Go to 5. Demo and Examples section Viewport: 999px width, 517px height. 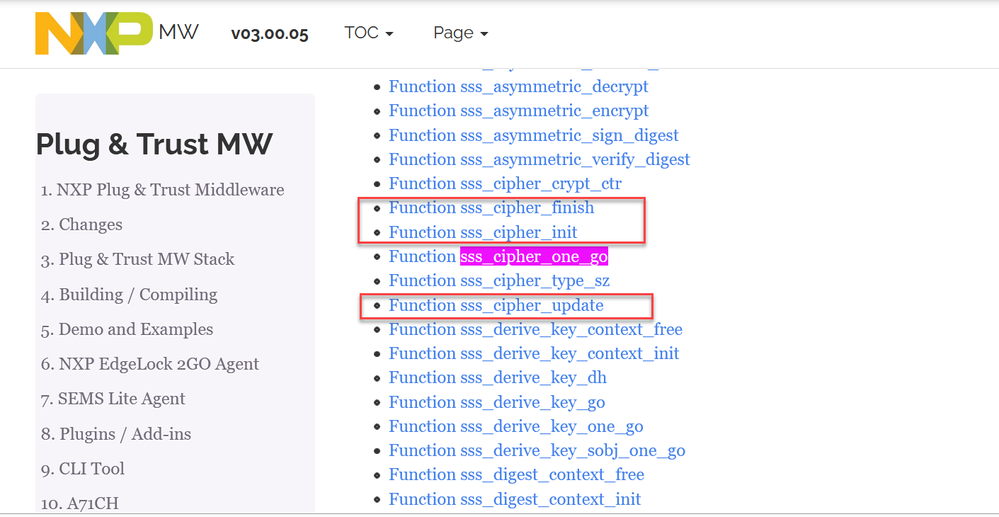tap(127, 330)
